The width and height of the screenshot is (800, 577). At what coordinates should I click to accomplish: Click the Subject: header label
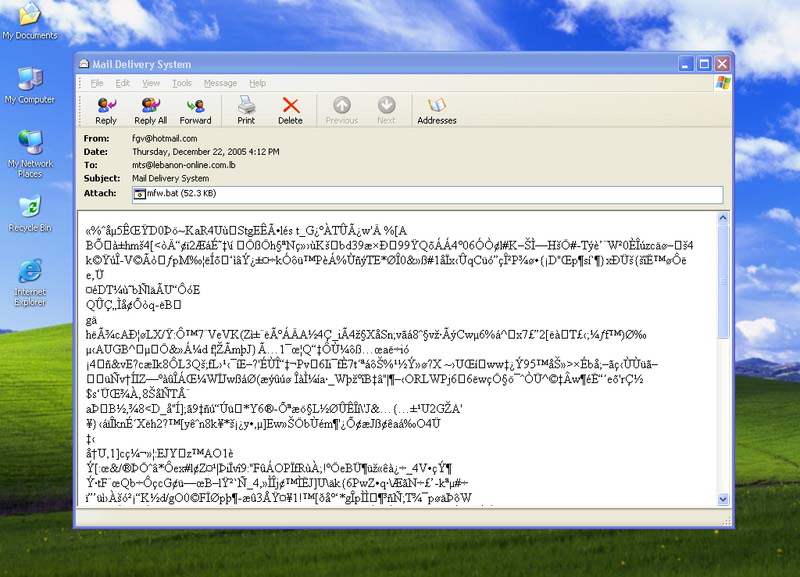point(102,178)
